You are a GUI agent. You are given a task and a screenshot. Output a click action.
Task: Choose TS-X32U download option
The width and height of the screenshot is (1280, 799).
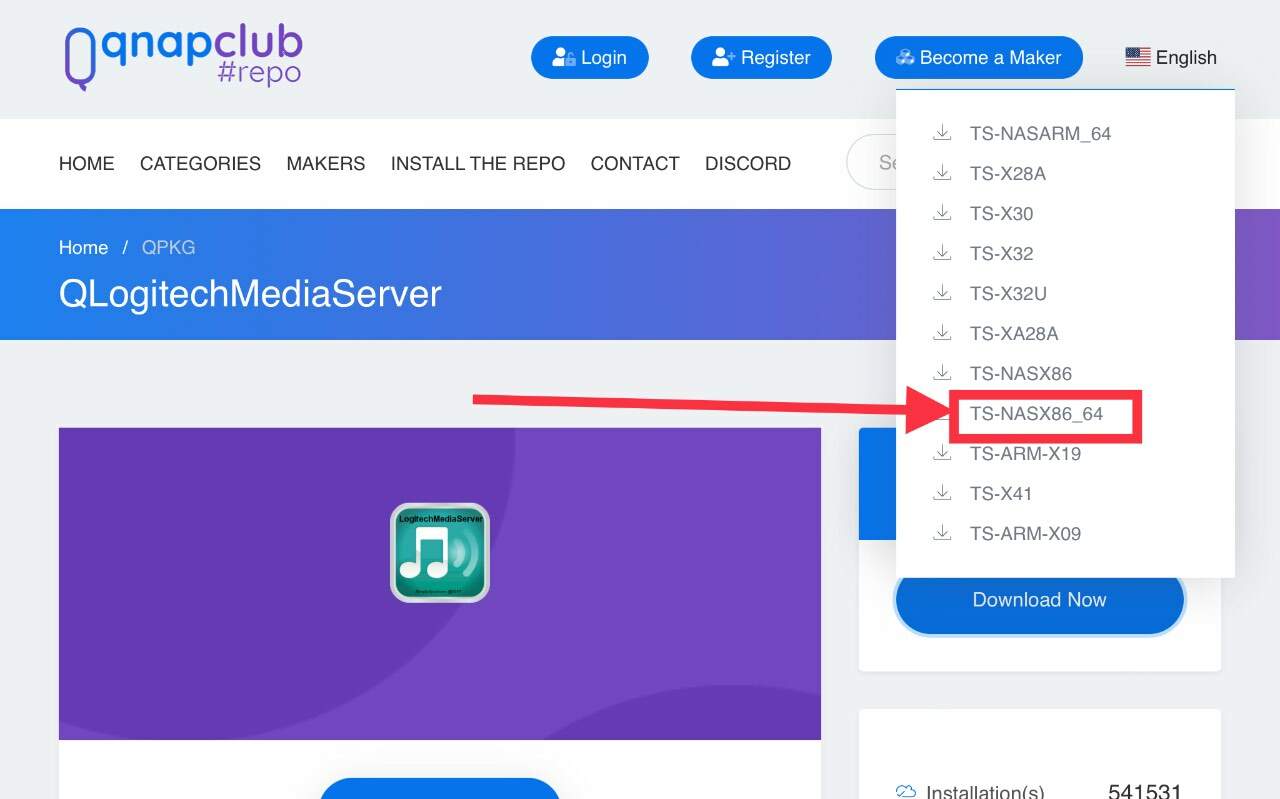pos(1008,294)
